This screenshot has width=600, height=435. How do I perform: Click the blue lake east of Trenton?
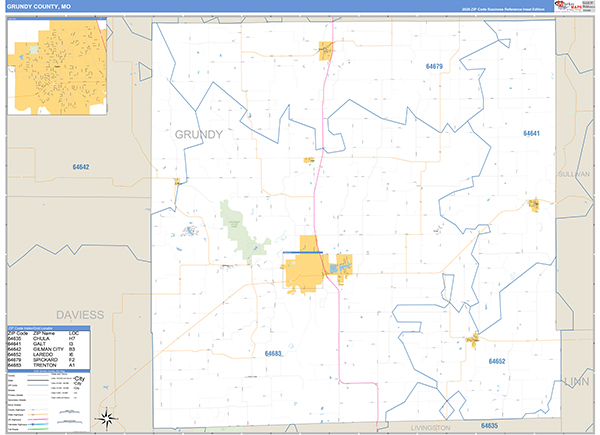click(x=333, y=269)
